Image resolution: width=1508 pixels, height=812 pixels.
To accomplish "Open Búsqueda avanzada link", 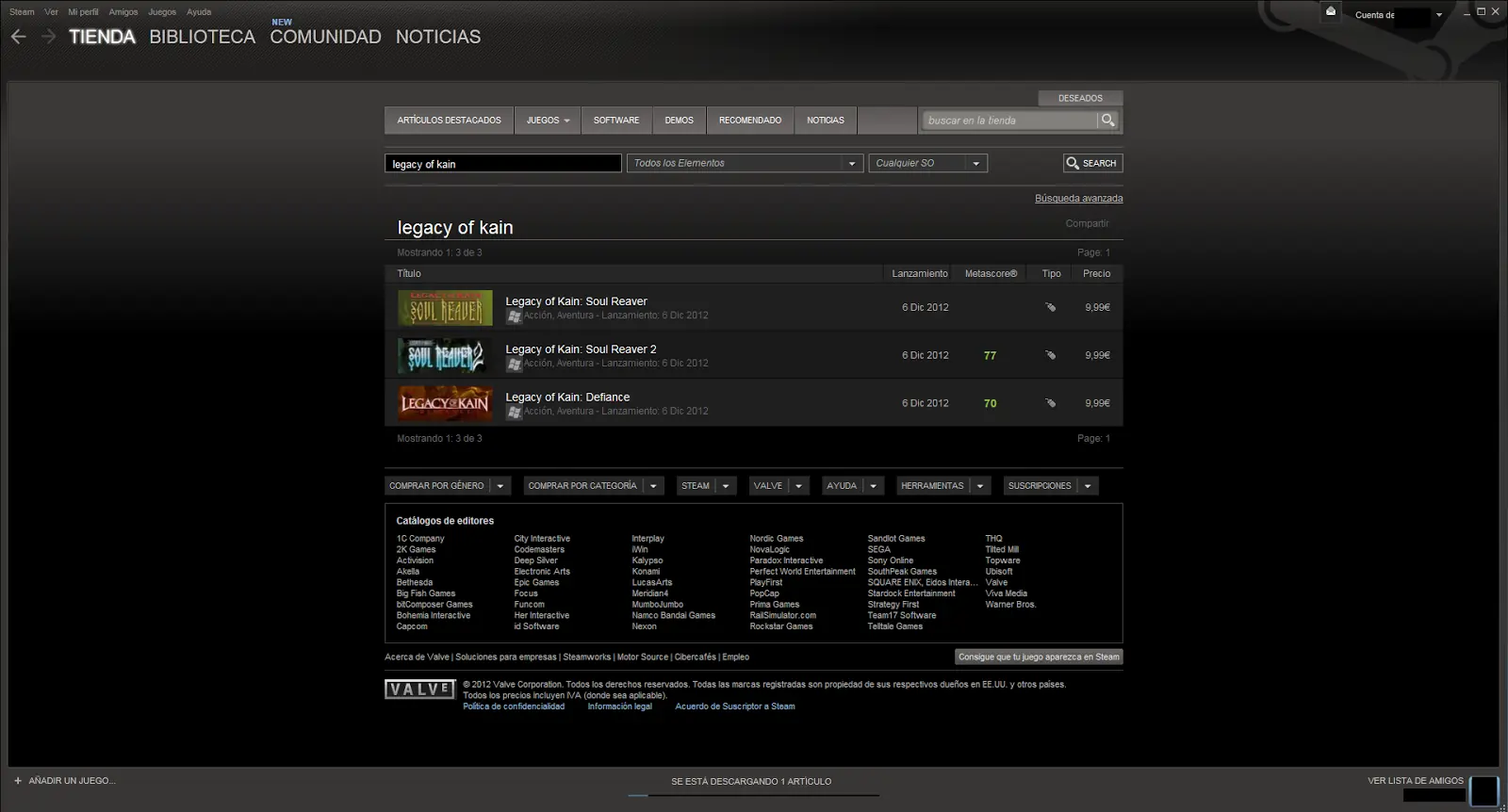I will pos(1078,198).
